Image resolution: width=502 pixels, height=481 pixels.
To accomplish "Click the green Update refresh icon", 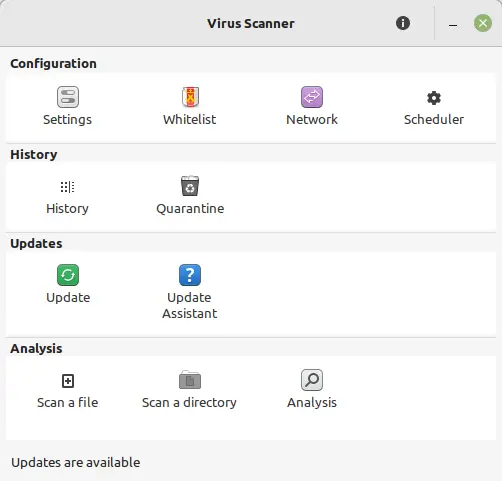I will 68,275.
